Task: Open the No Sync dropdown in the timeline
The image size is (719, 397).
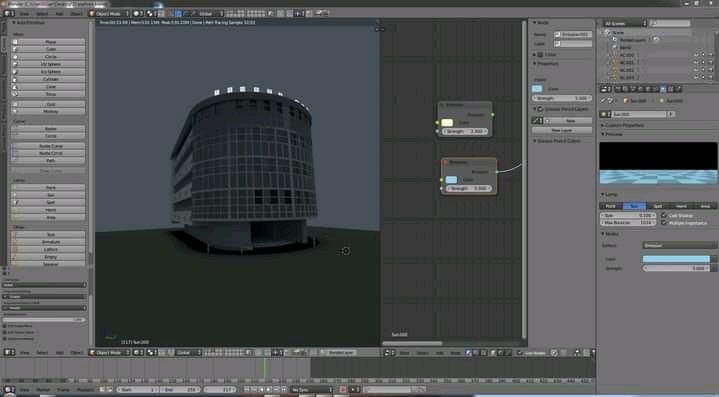Action: [312, 390]
